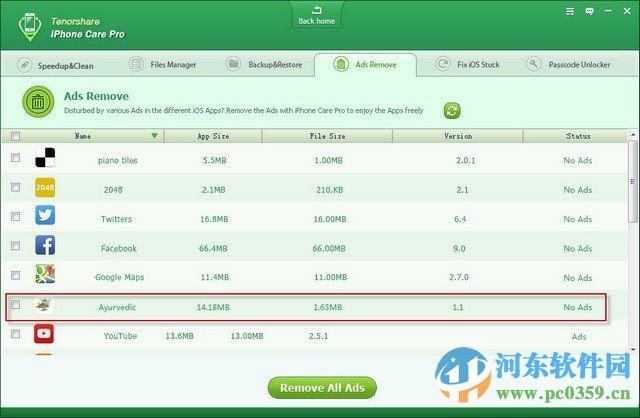Click the 'No Ads' status of Ayurvedic

[x=578, y=307]
